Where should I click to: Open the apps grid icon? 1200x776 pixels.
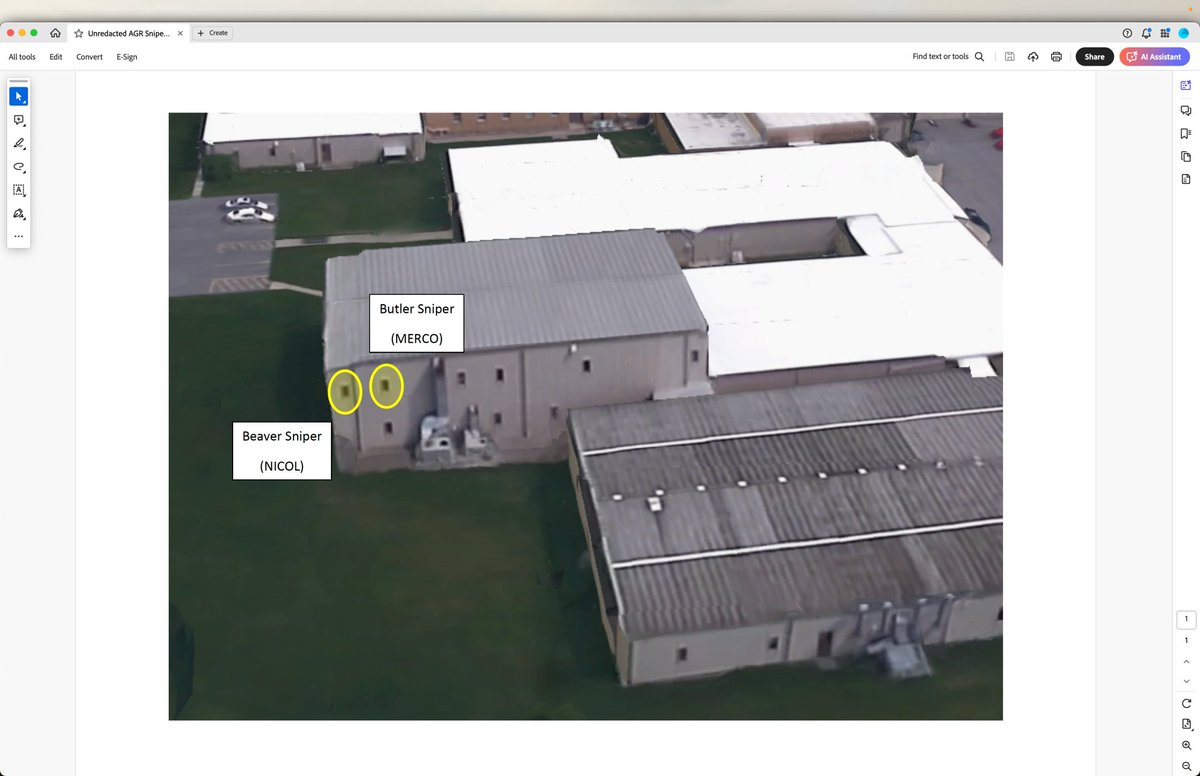coord(1165,33)
